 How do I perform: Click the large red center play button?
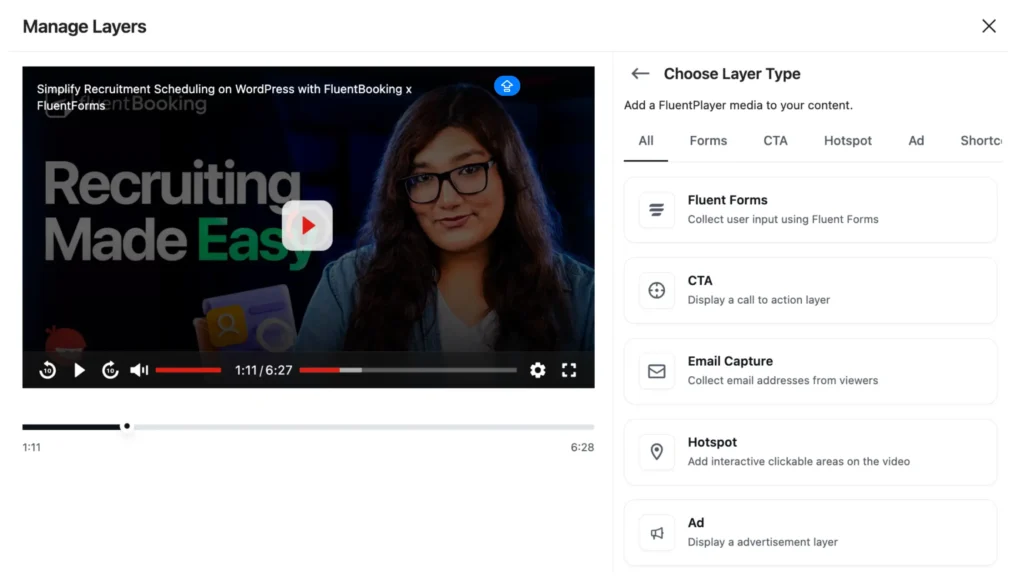point(307,226)
